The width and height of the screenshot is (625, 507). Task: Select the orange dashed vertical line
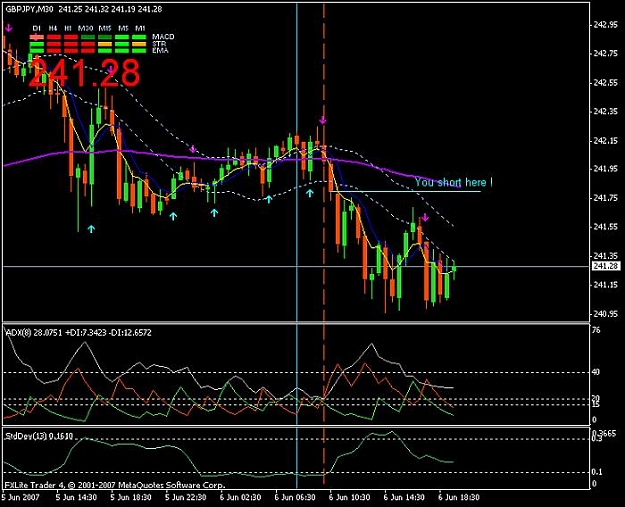(324, 245)
